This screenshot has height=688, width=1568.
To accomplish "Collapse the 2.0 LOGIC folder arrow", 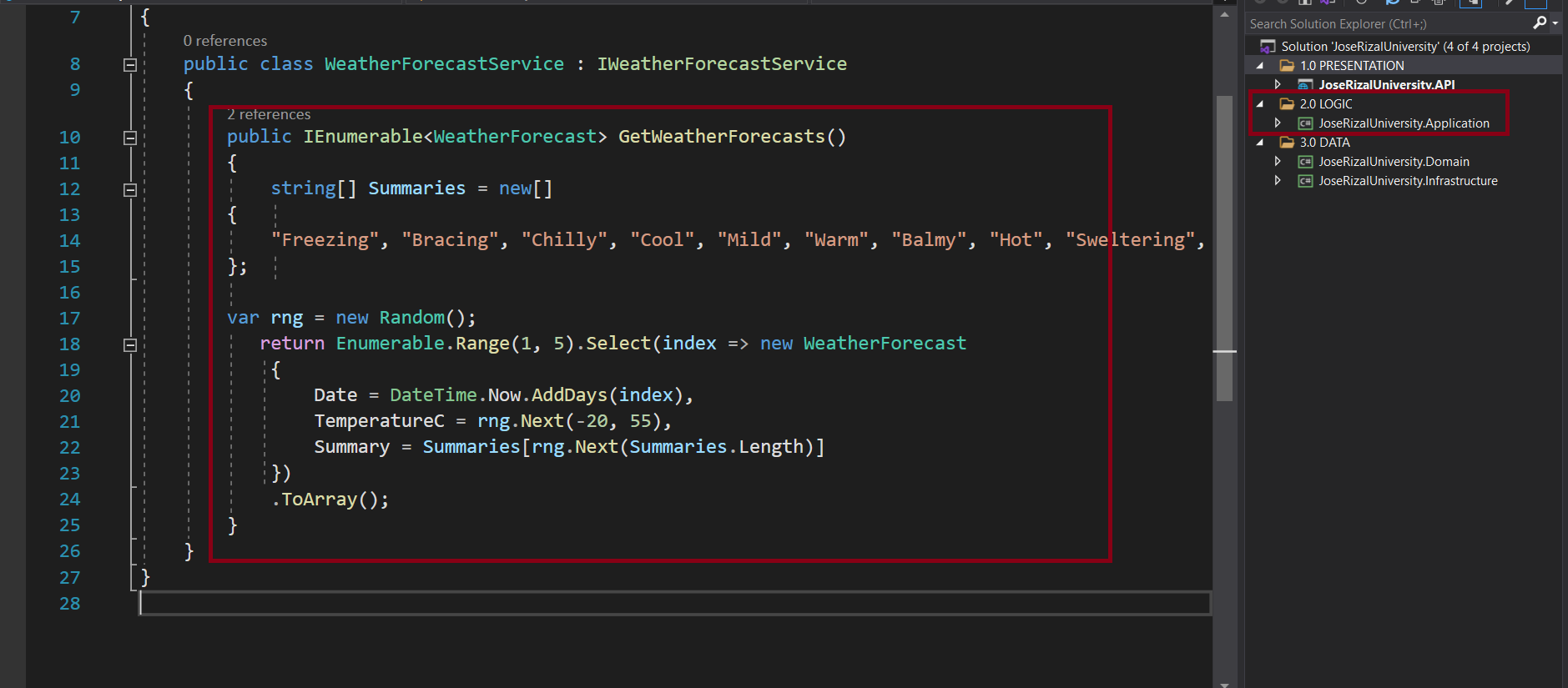I will (1260, 104).
